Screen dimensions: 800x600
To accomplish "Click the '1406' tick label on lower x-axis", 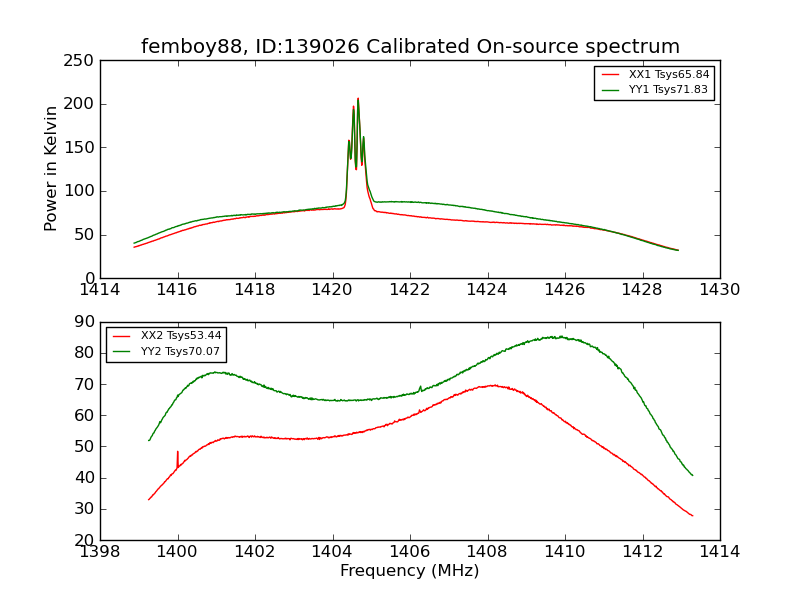I will tap(410, 552).
